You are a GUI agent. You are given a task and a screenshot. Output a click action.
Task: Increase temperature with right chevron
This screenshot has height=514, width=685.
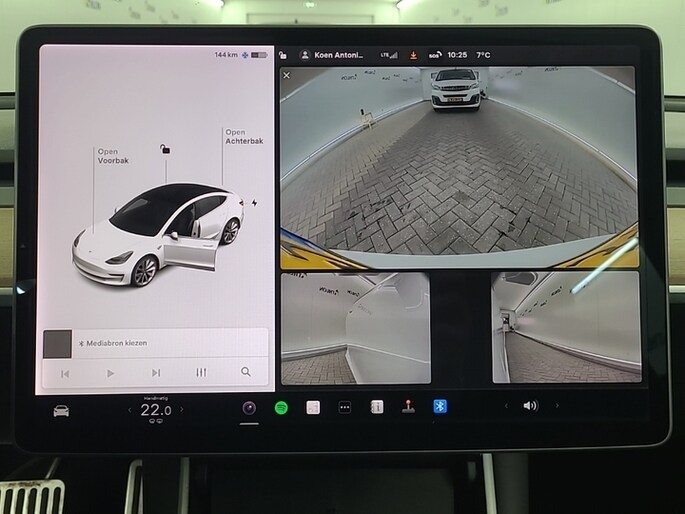tap(182, 409)
